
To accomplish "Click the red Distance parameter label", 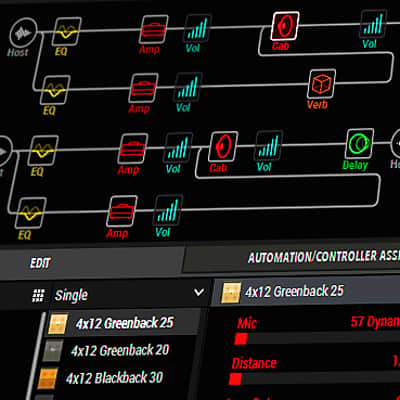I will coord(254,363).
